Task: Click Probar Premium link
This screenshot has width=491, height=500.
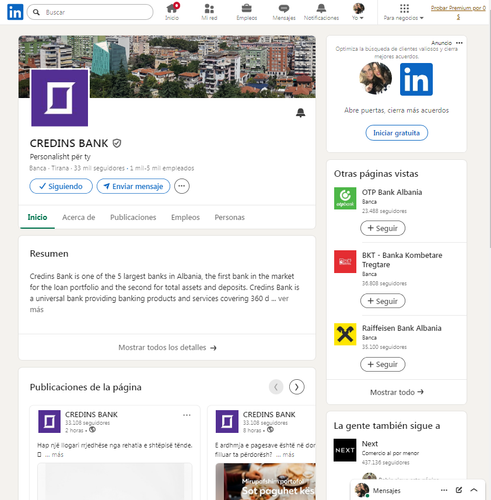Action: tap(458, 12)
